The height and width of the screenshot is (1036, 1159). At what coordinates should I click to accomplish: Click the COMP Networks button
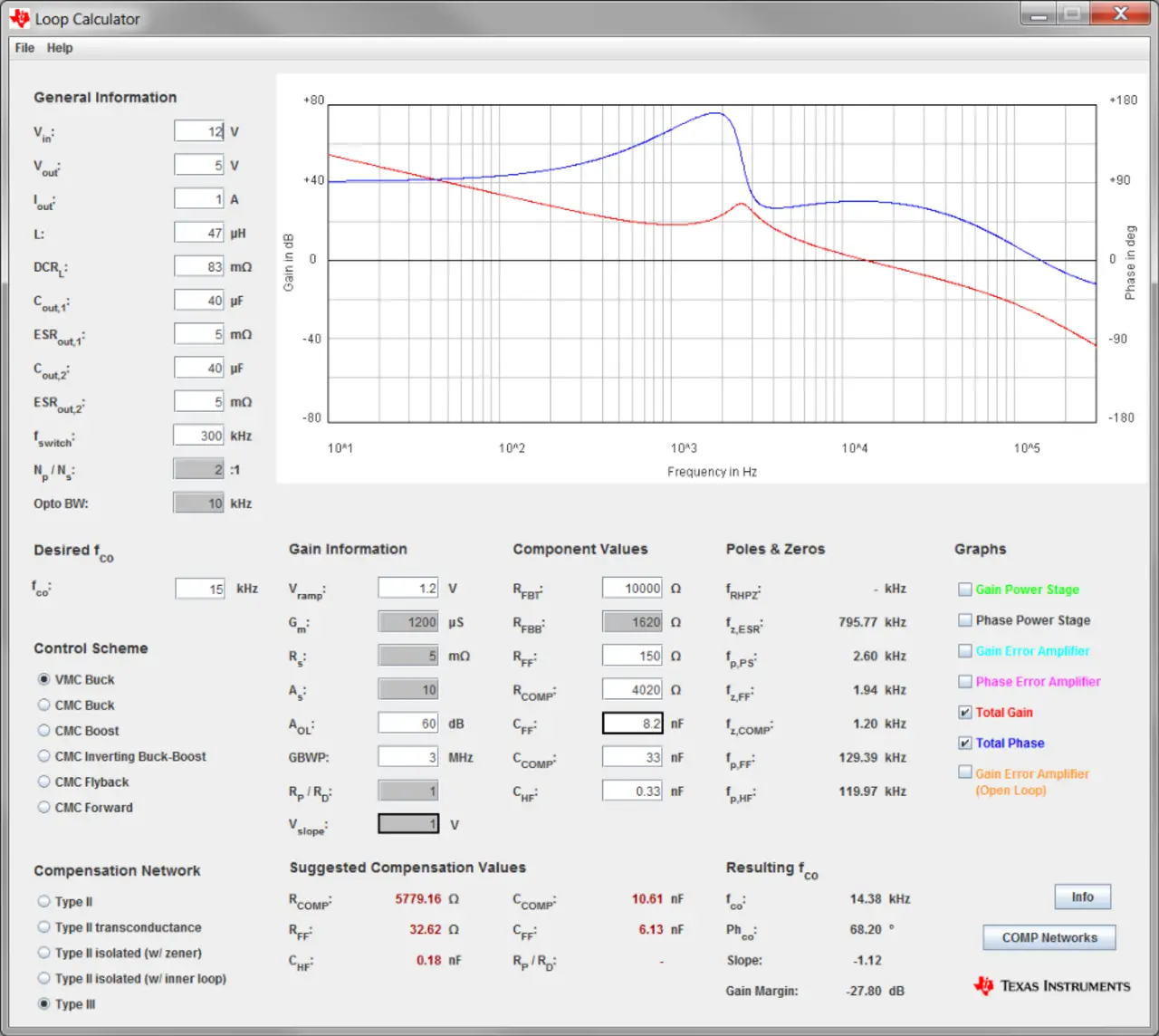1049,938
